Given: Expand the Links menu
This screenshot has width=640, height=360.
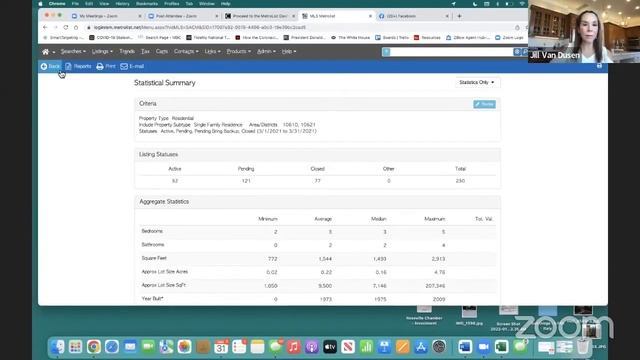Looking at the screenshot, I should pyautogui.click(x=212, y=52).
